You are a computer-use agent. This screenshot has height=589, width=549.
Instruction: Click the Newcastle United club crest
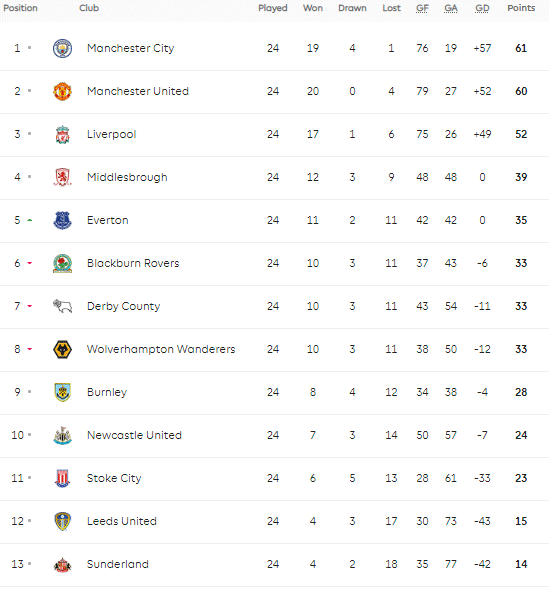click(62, 435)
